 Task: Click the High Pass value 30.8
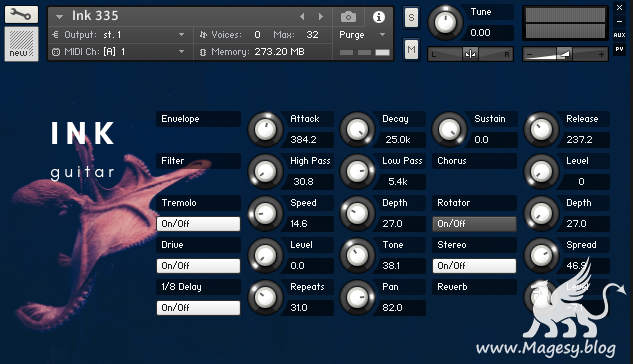(303, 182)
